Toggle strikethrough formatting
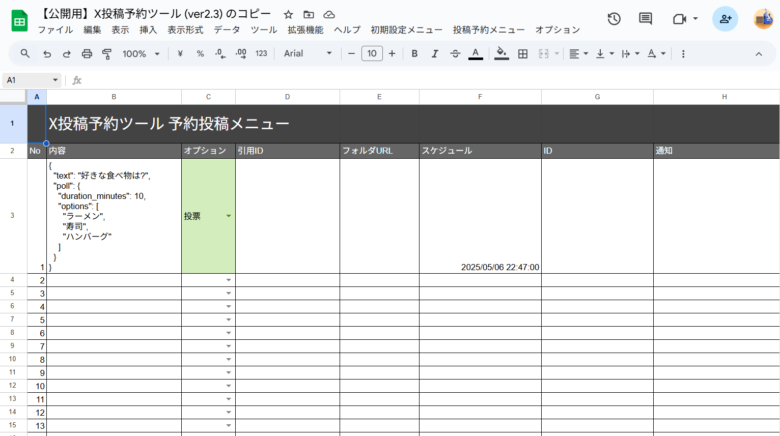Screen dimensions: 780x436 point(455,54)
